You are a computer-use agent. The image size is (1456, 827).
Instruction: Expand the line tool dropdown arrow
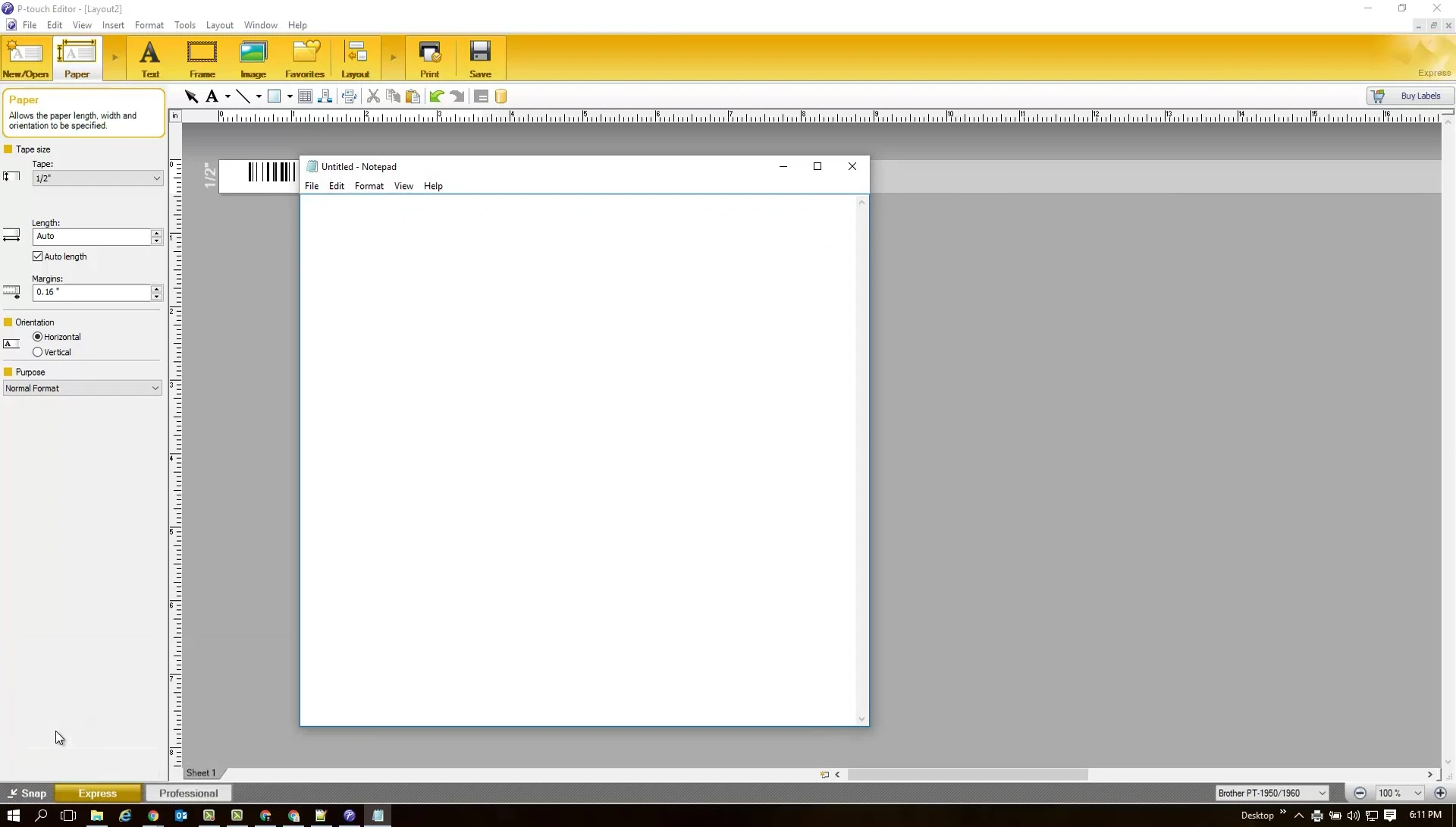point(259,96)
